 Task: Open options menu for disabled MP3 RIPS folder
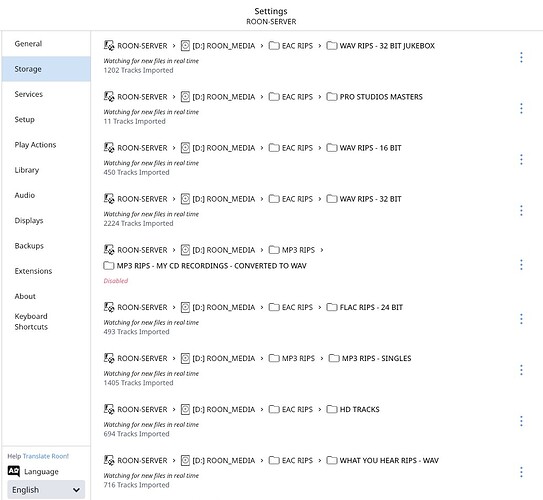521,265
